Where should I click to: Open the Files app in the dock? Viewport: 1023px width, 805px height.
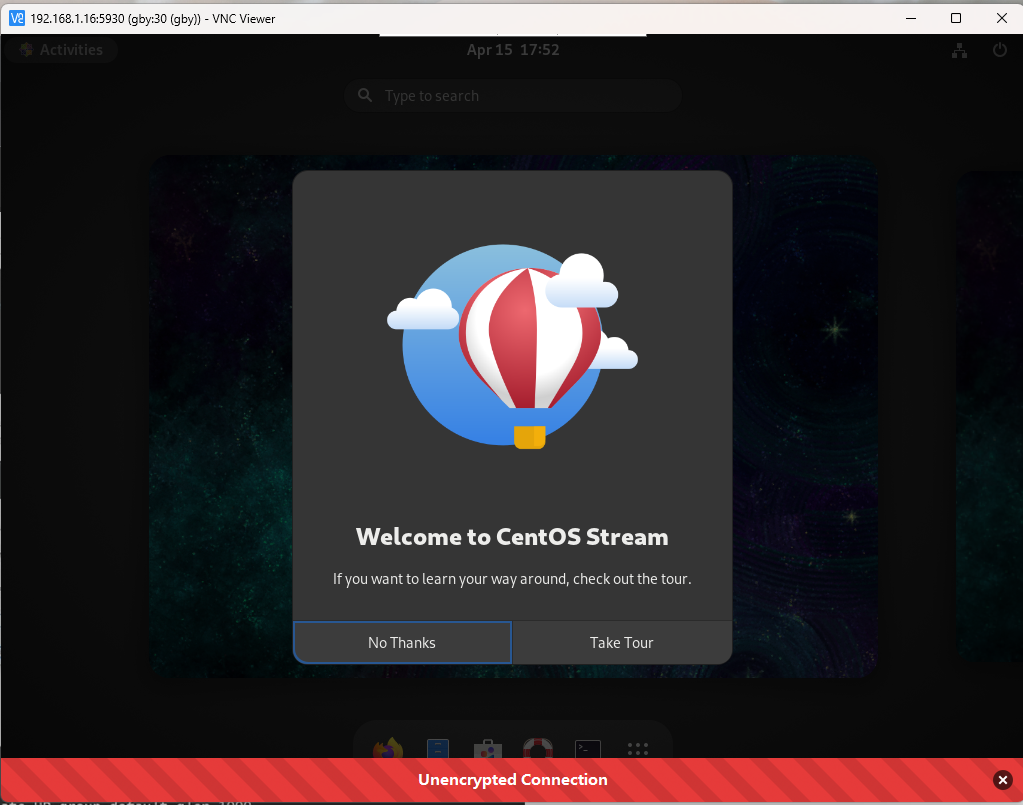pyautogui.click(x=437, y=748)
